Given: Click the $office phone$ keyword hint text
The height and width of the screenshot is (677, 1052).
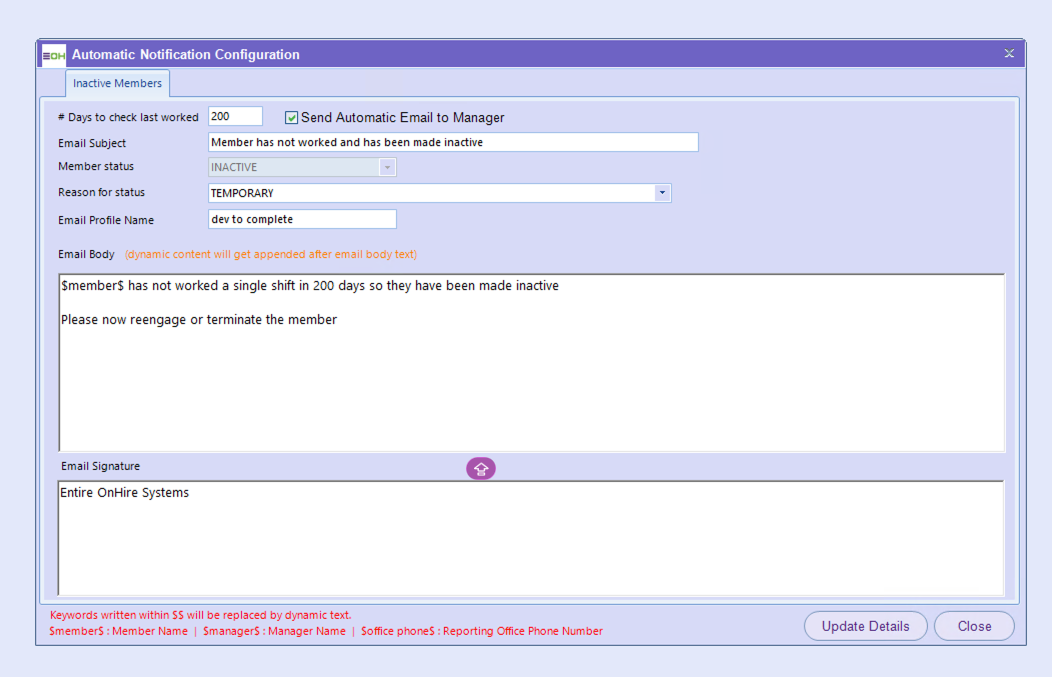Looking at the screenshot, I should tap(482, 631).
